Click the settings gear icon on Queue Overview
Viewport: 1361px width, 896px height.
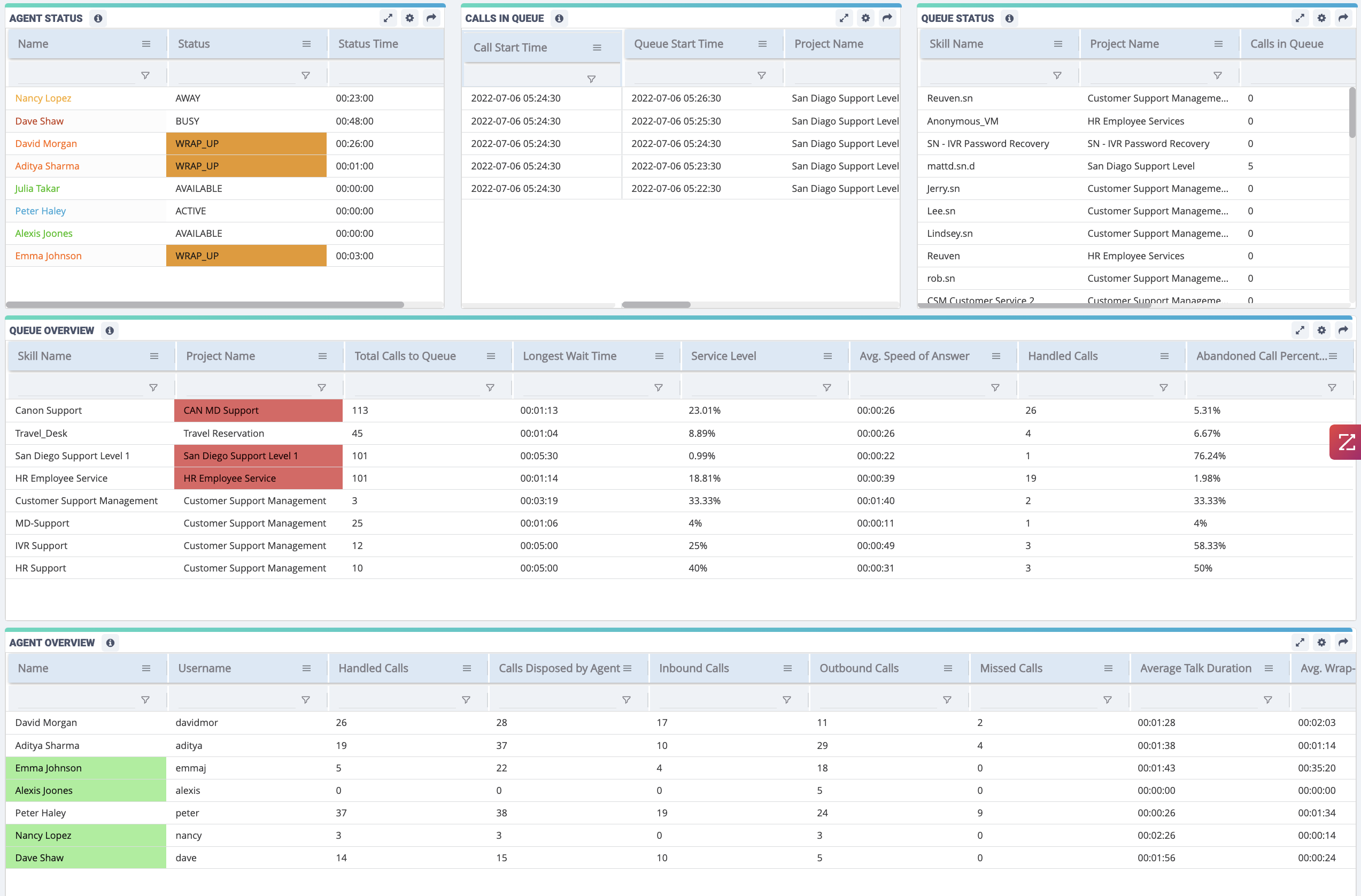1322,330
